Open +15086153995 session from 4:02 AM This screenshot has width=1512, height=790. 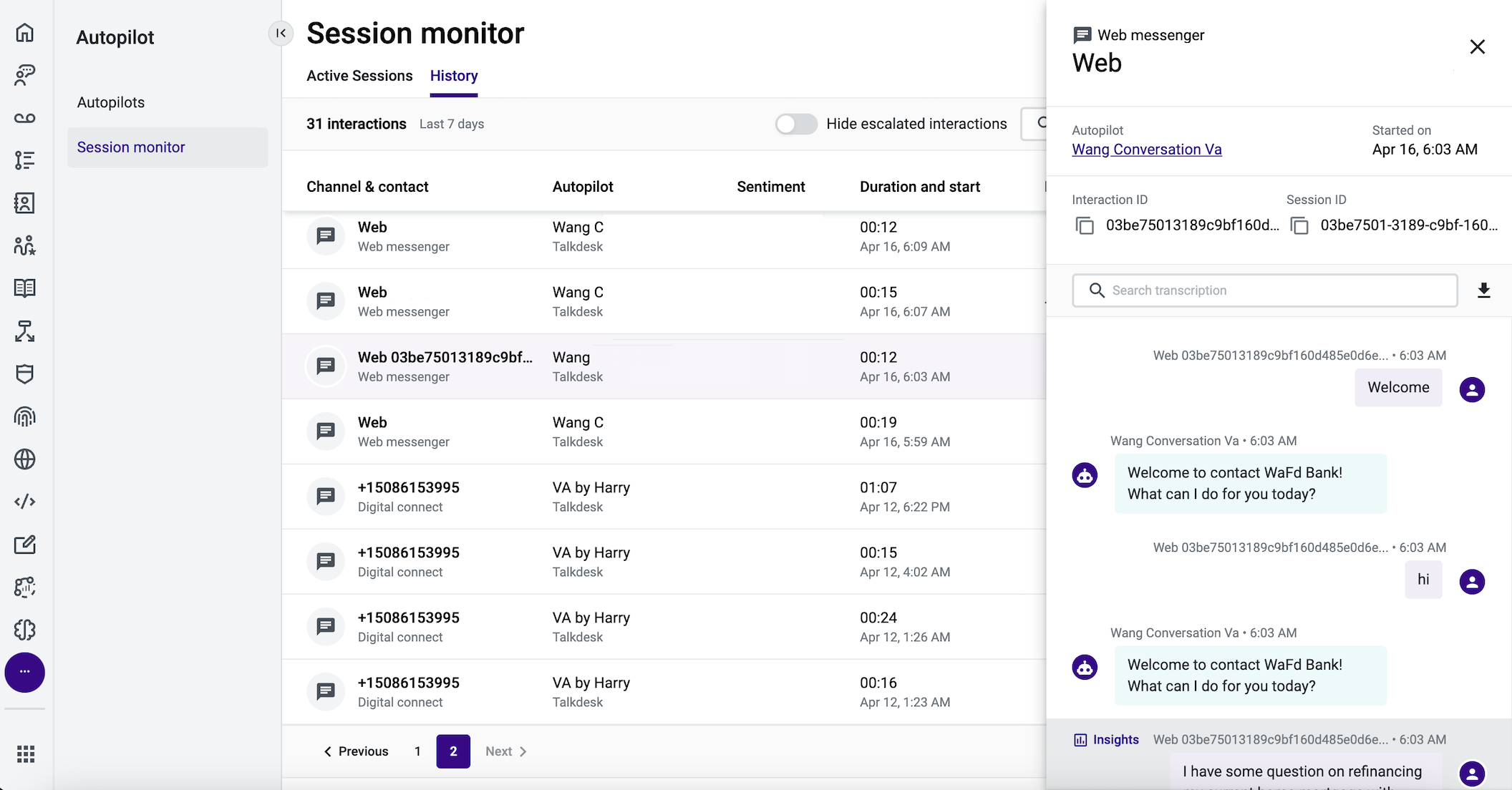point(664,562)
